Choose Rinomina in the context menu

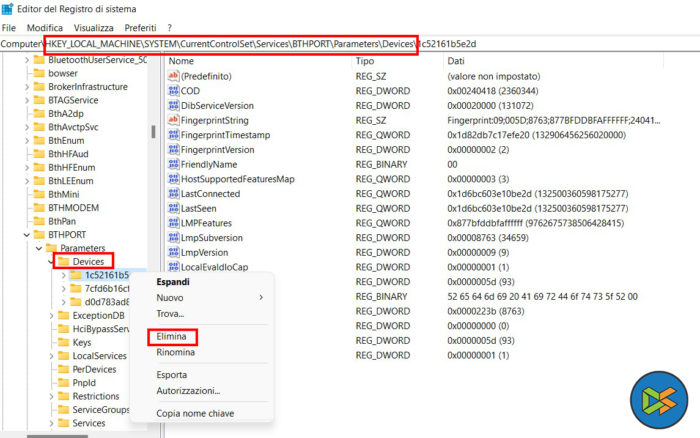pos(175,352)
